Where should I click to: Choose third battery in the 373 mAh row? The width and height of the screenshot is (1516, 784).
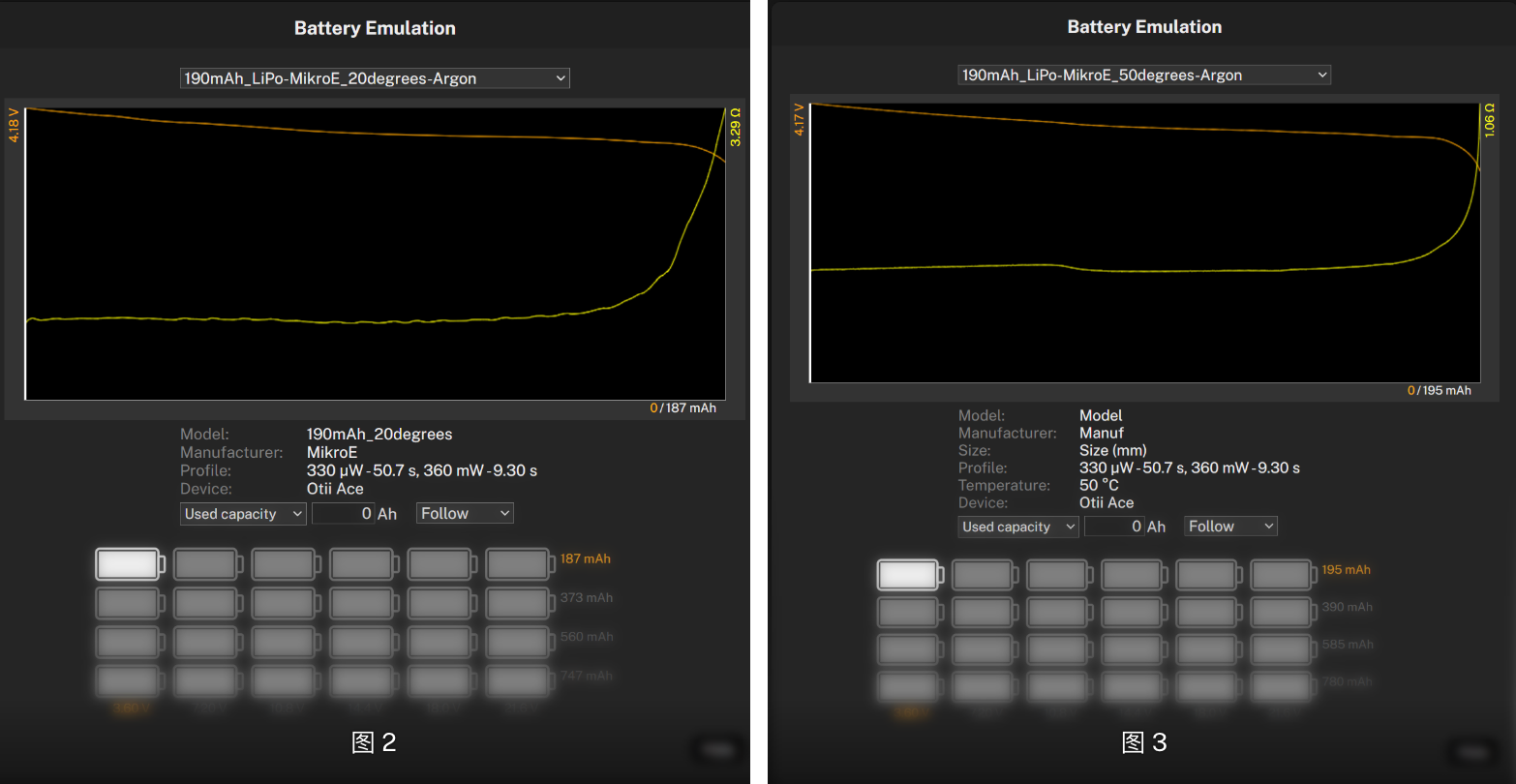click(287, 603)
